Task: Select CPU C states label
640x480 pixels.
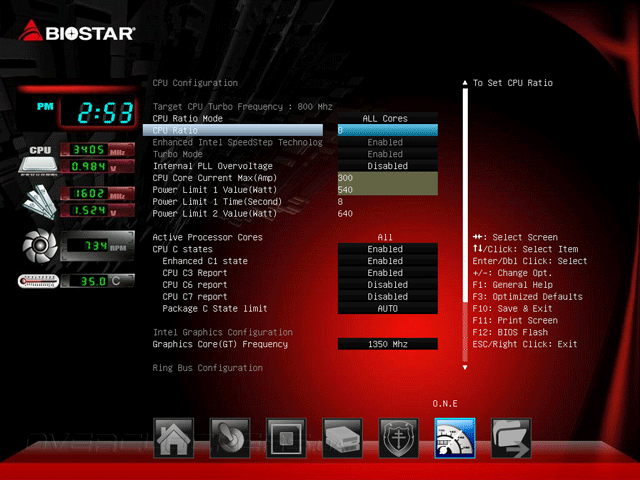Action: (182, 249)
